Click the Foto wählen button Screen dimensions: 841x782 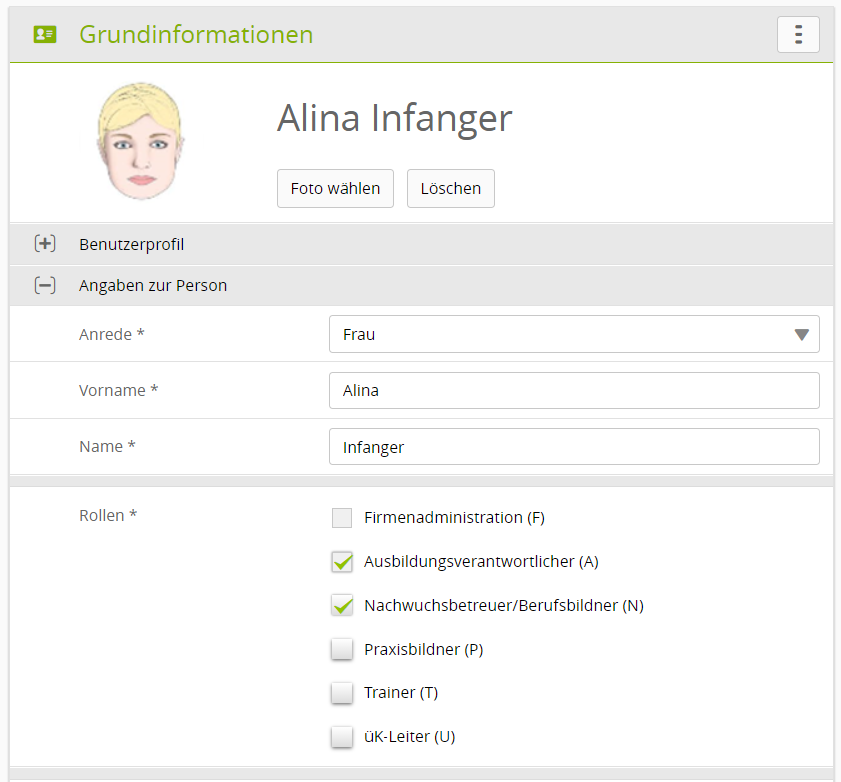coord(335,188)
